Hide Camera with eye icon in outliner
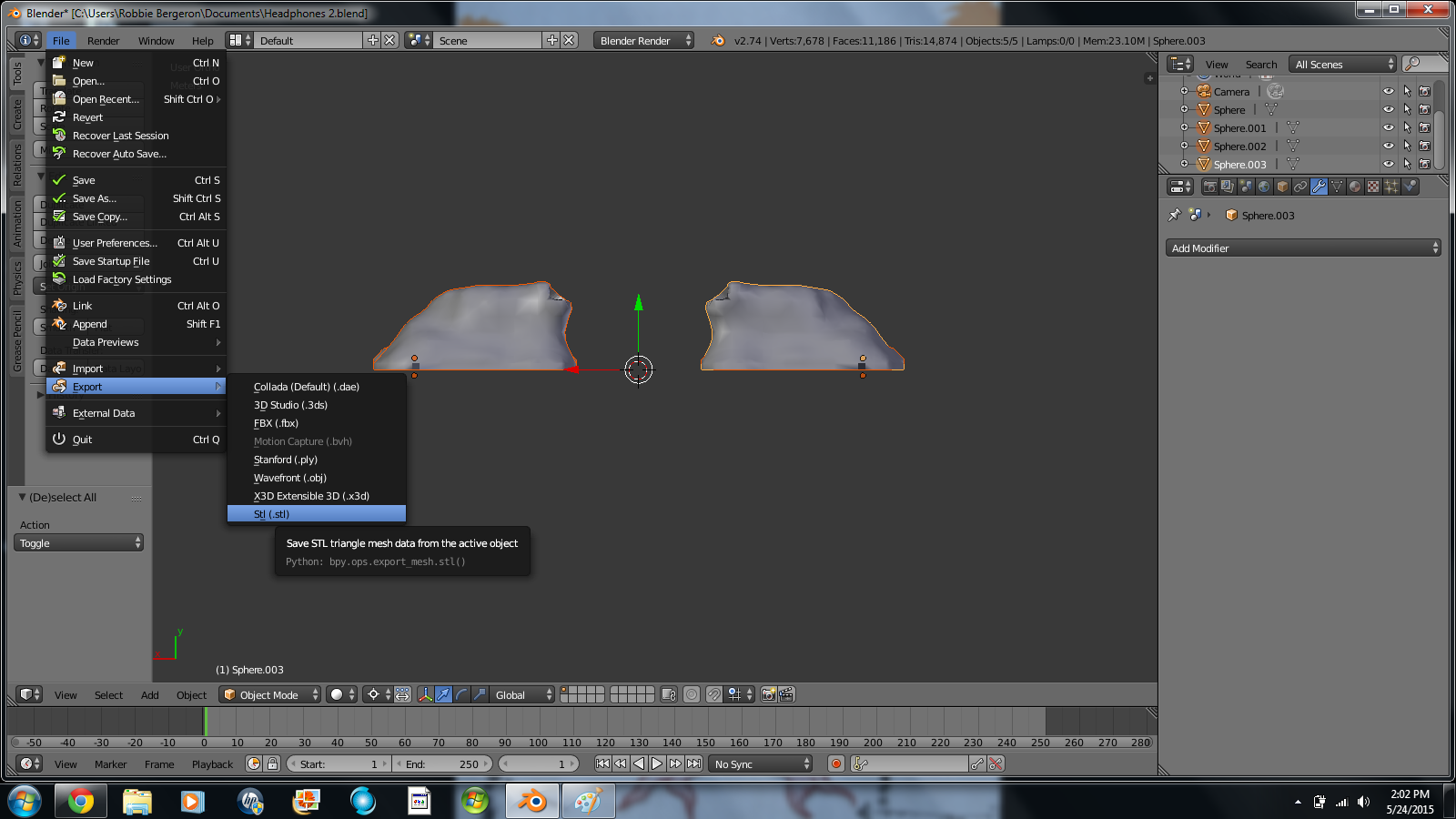The width and height of the screenshot is (1456, 819). click(1389, 91)
